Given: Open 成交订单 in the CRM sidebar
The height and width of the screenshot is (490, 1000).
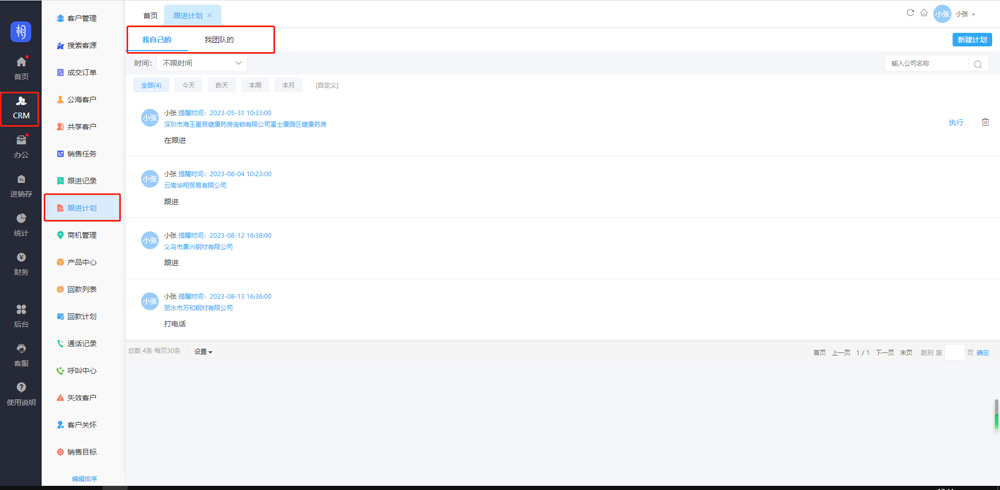Looking at the screenshot, I should (77, 73).
